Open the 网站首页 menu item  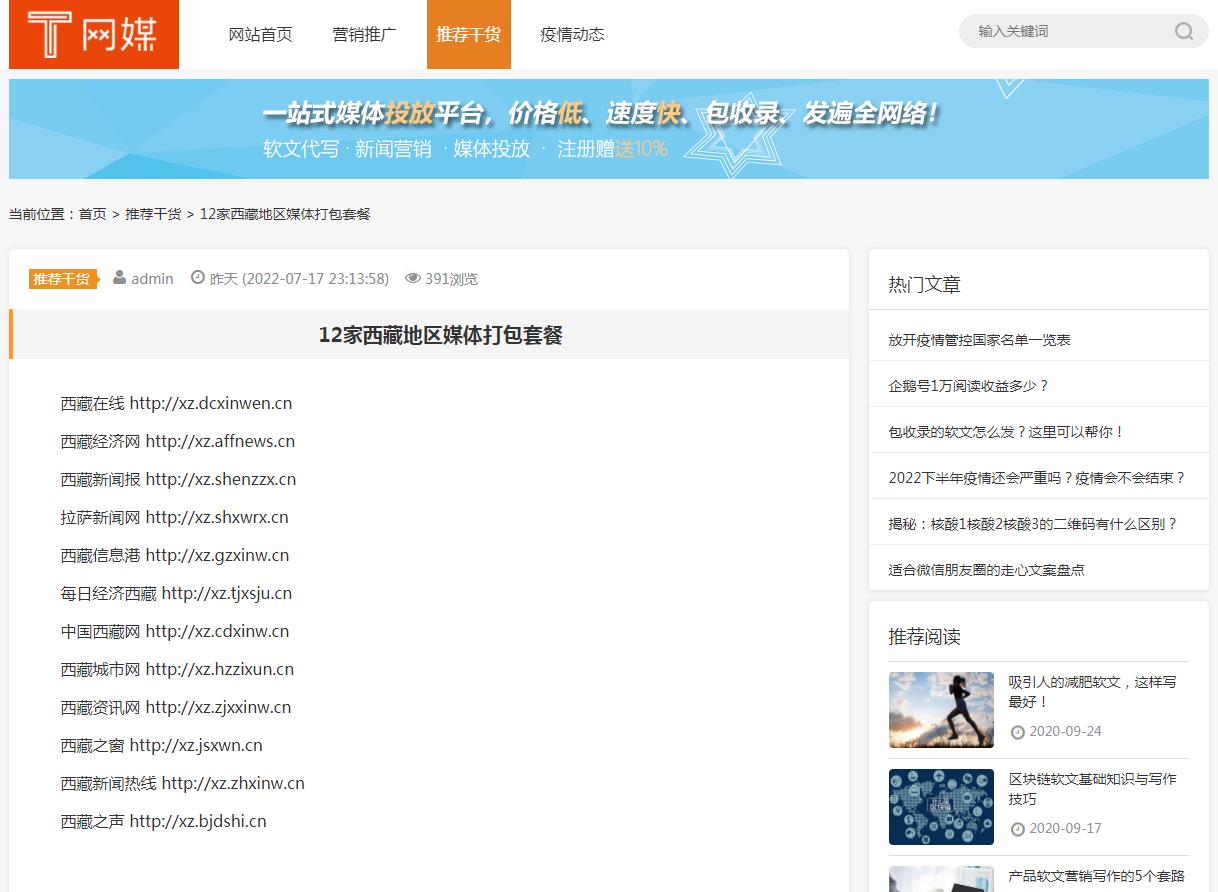pyautogui.click(x=261, y=34)
